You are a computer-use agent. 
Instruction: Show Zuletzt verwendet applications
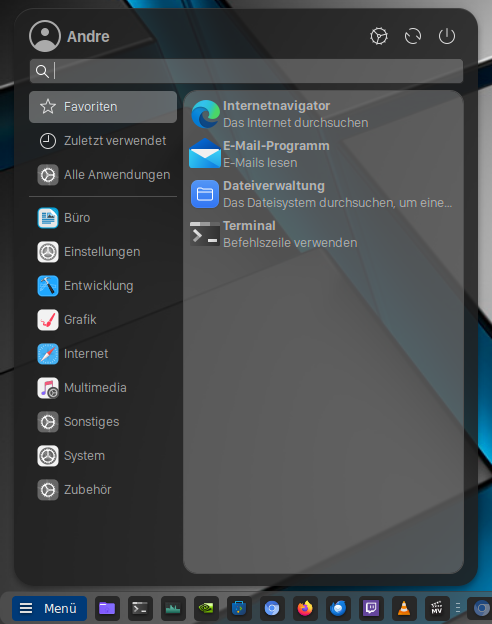(x=103, y=141)
